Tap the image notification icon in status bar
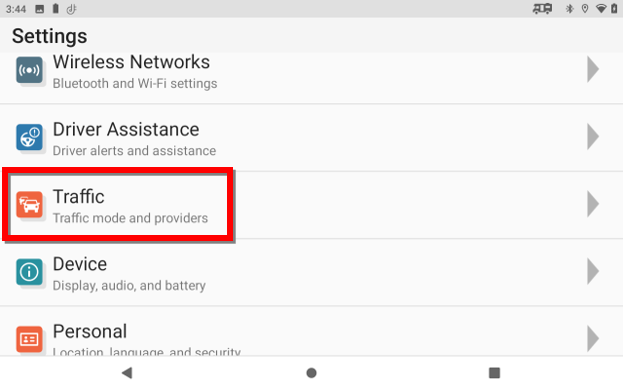The height and width of the screenshot is (390, 623). pos(40,9)
